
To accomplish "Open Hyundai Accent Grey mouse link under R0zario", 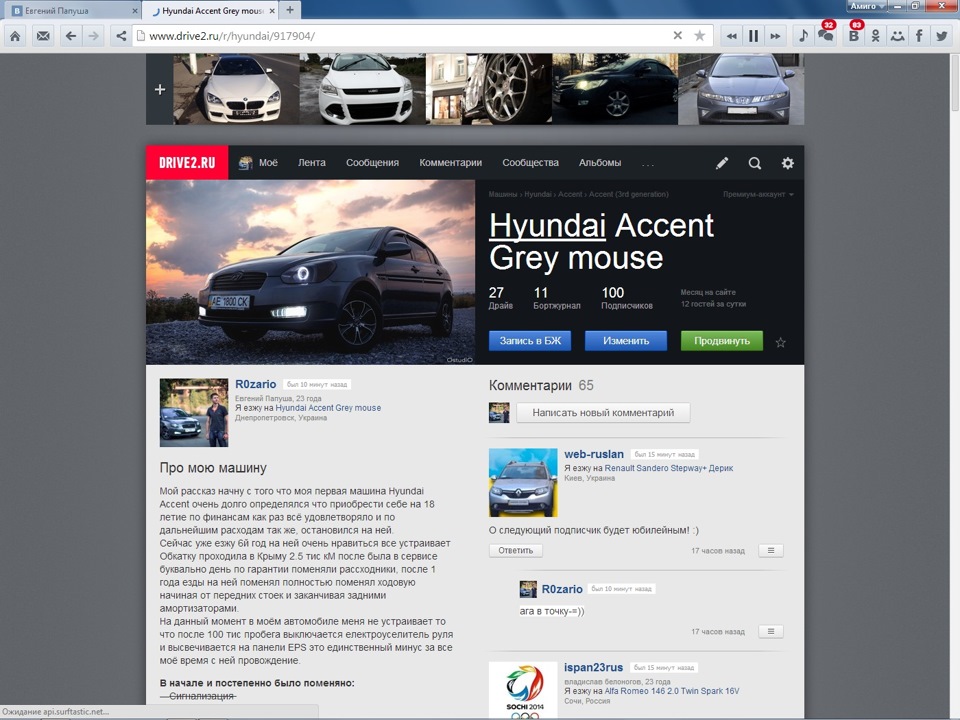I will point(328,408).
